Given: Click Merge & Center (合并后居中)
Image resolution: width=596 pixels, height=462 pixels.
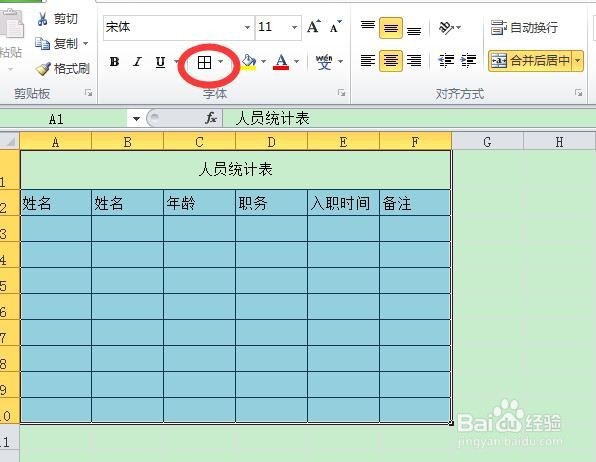Looking at the screenshot, I should (x=531, y=61).
